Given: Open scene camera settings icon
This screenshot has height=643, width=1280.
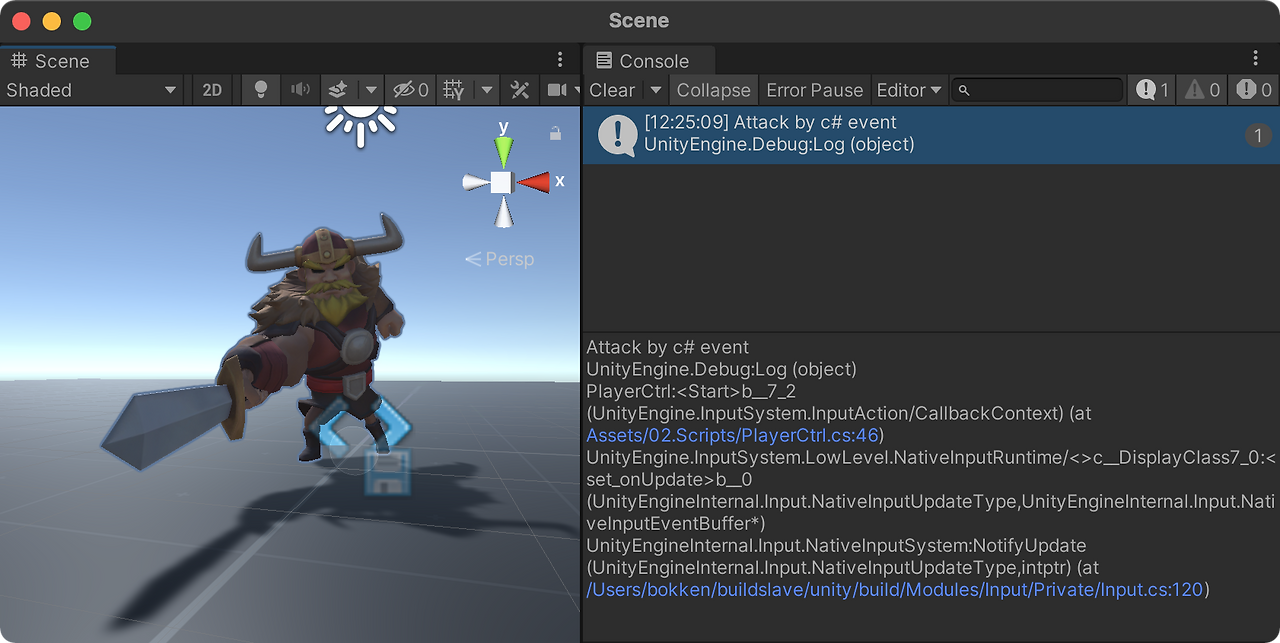Looking at the screenshot, I should click(558, 90).
